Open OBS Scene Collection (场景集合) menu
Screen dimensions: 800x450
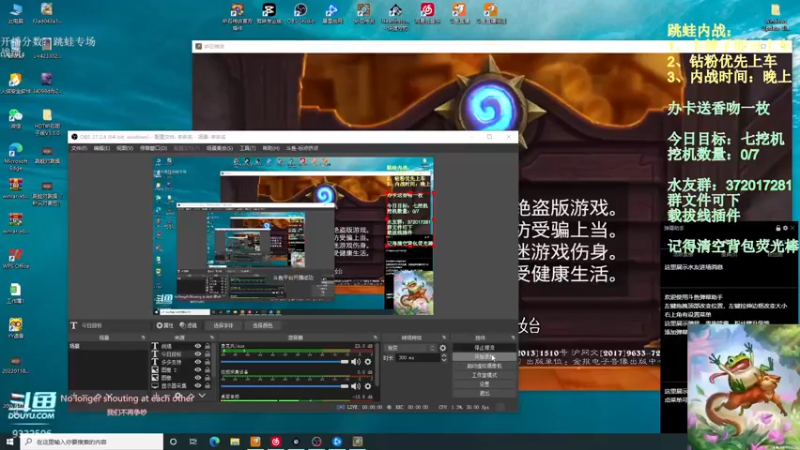219,148
